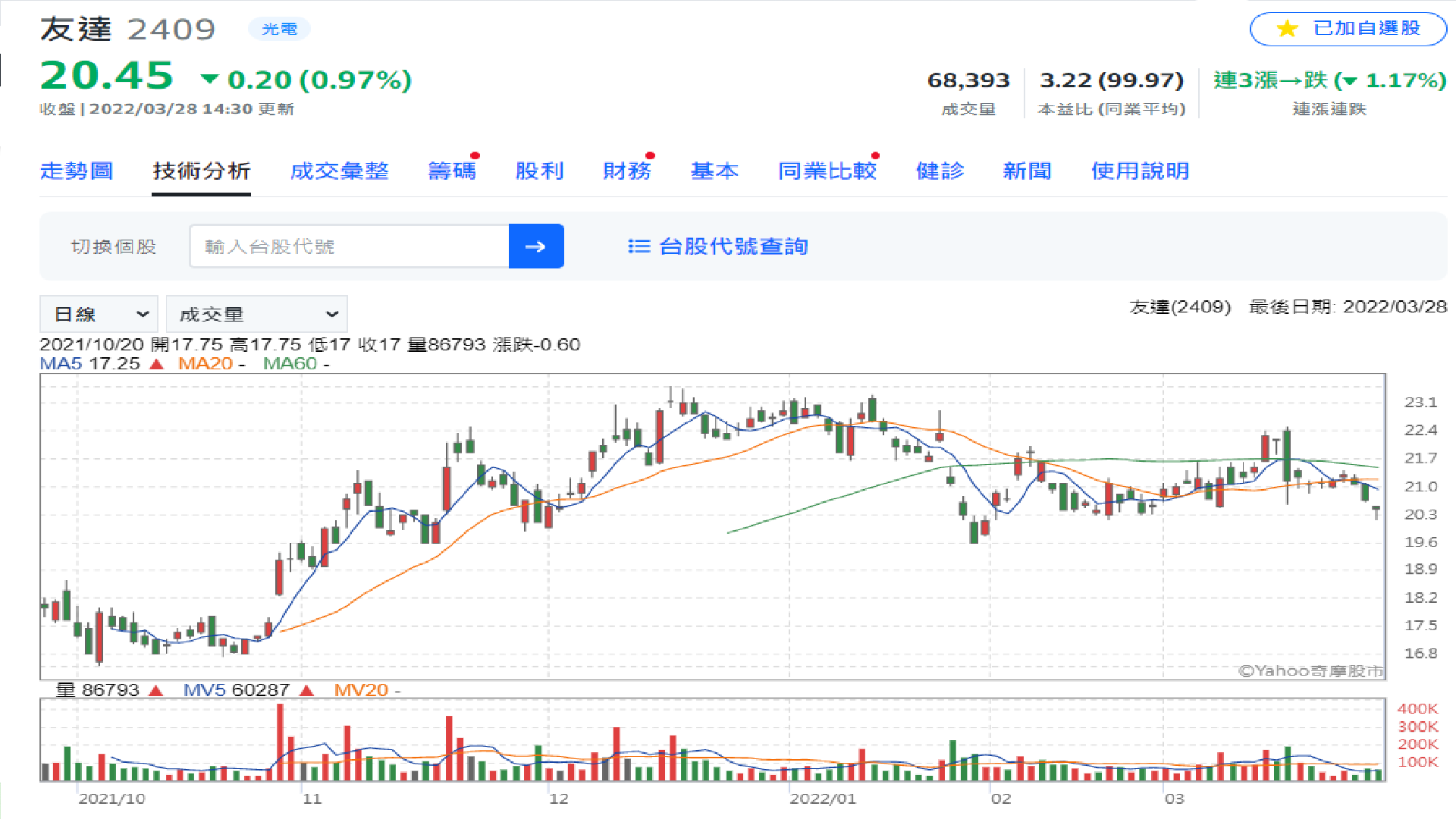Viewport: 1456px width, 819px height.
Task: Open the 日線 period dropdown
Action: pyautogui.click(x=99, y=314)
